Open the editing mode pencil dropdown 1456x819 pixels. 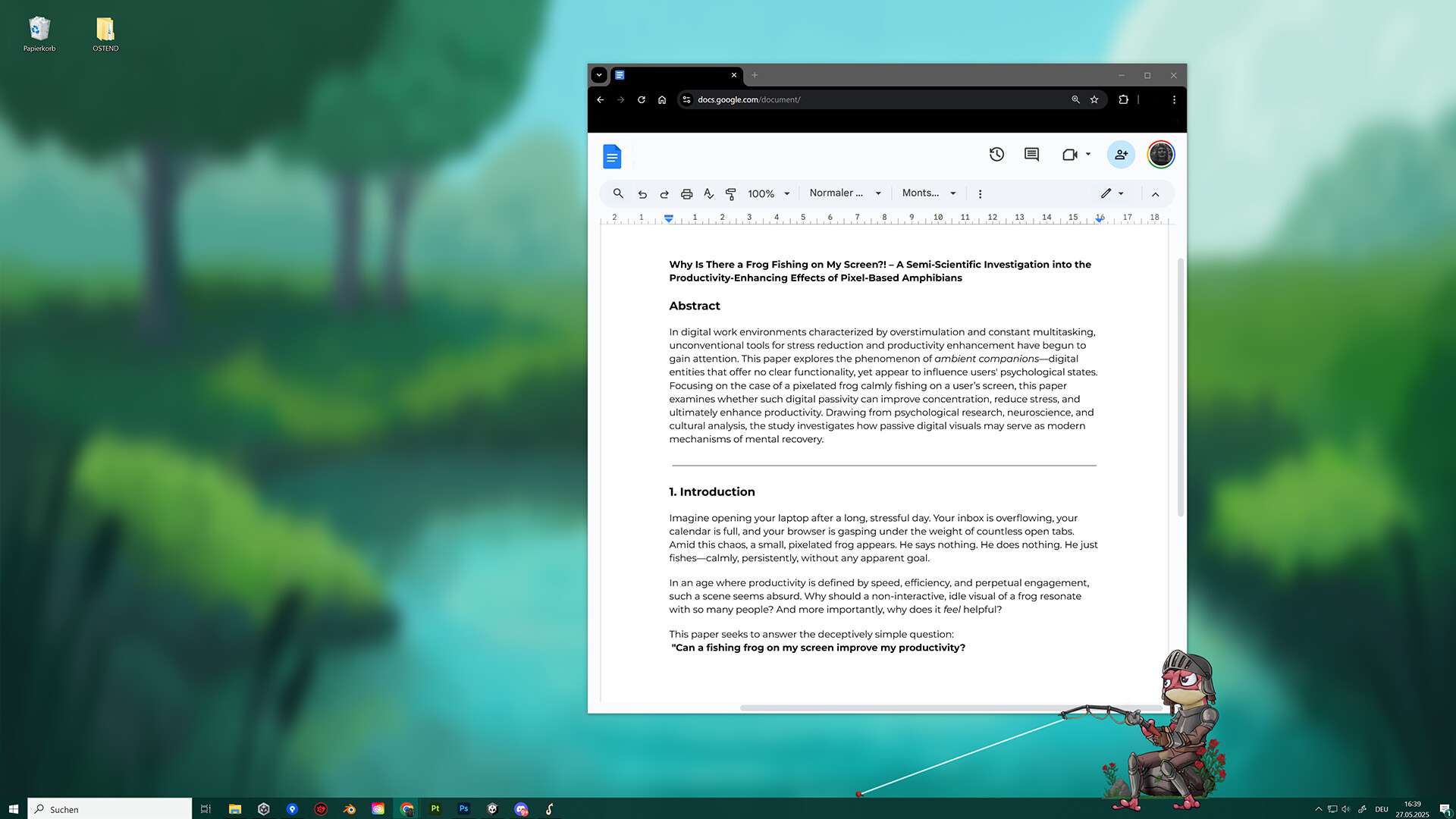(1112, 193)
